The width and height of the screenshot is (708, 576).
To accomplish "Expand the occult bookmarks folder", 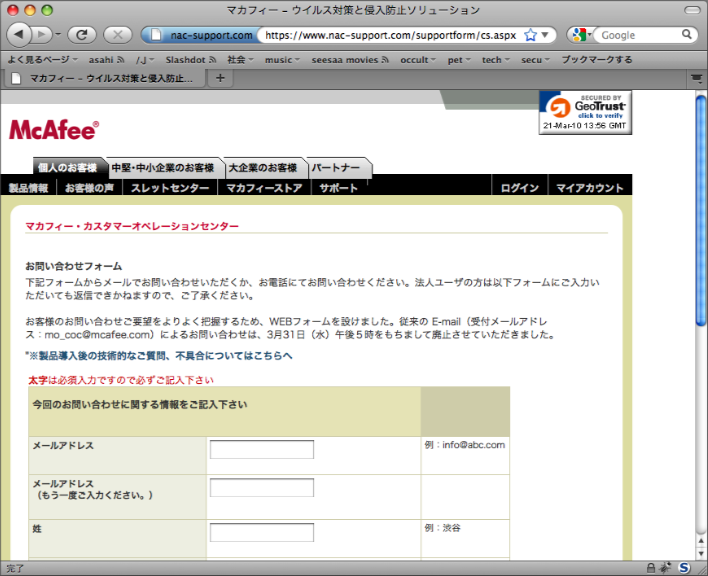I will click(418, 60).
